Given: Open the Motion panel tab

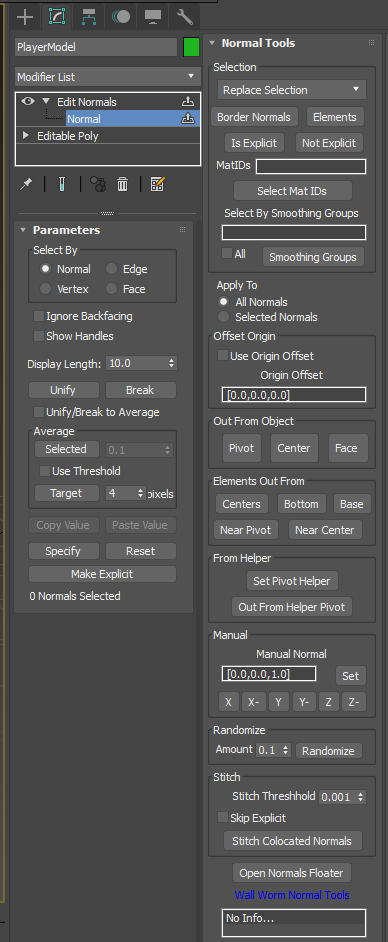Looking at the screenshot, I should [121, 17].
